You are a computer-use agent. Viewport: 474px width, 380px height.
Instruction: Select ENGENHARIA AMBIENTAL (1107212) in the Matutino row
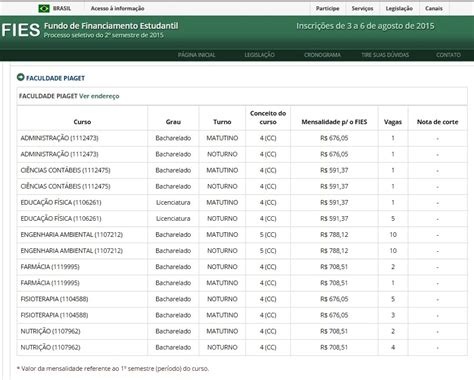72,235
